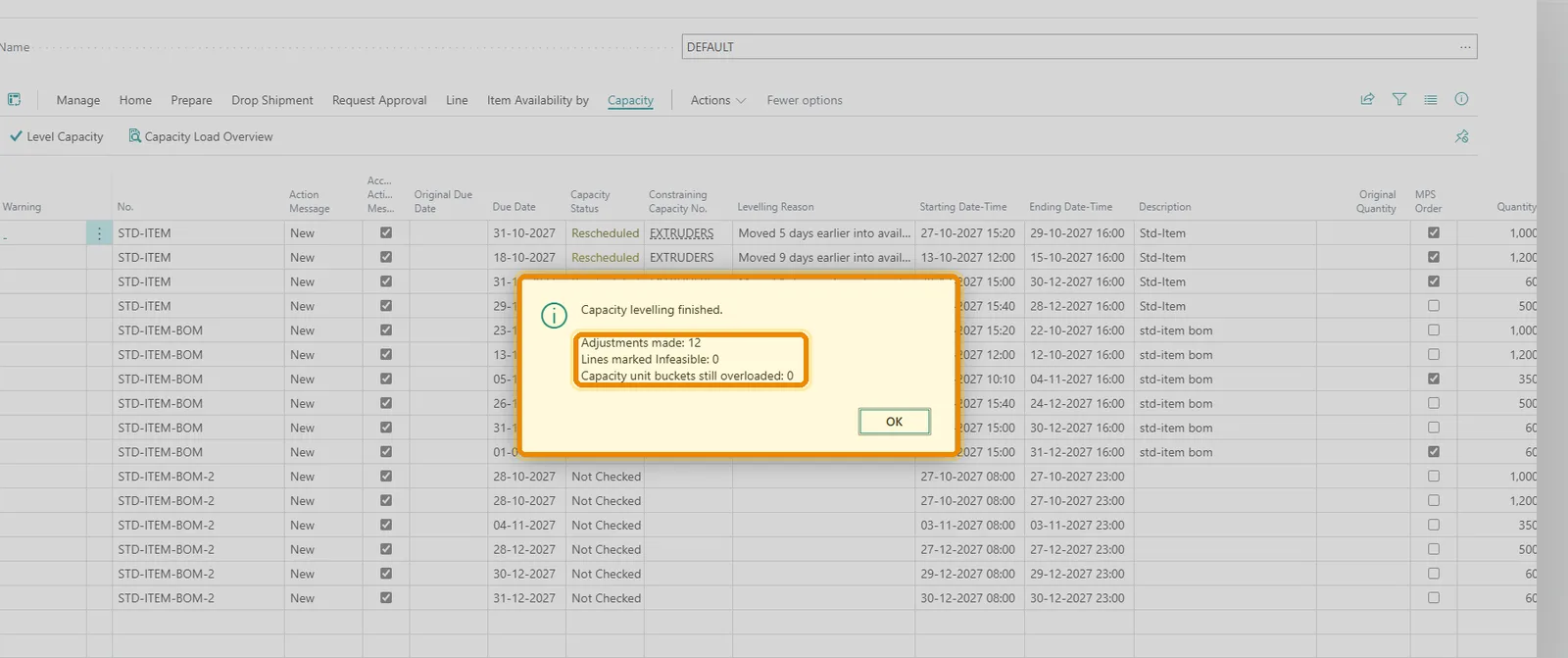The image size is (1568, 658).
Task: Click the worksheet icon left of Manage
Action: (x=14, y=99)
